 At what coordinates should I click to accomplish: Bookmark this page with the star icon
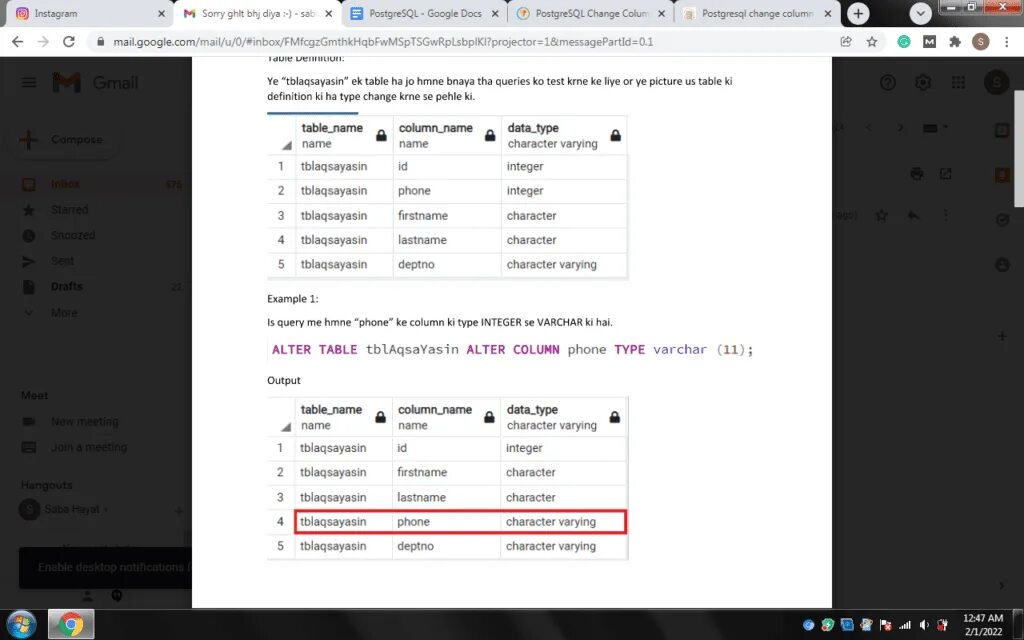tap(872, 42)
